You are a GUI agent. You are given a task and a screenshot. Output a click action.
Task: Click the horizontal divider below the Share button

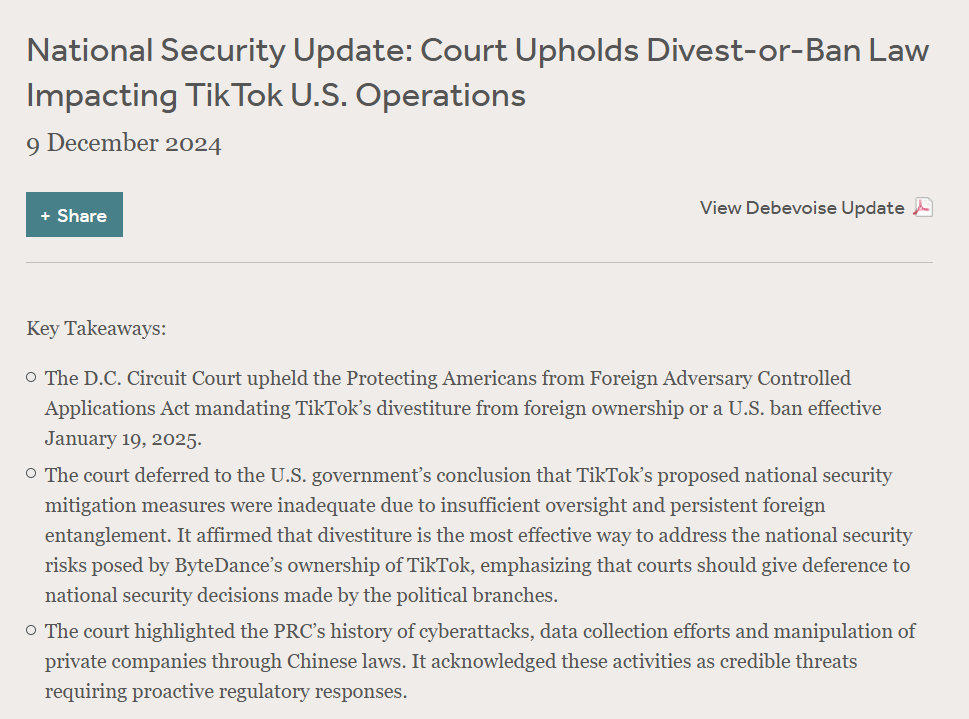[x=479, y=263]
